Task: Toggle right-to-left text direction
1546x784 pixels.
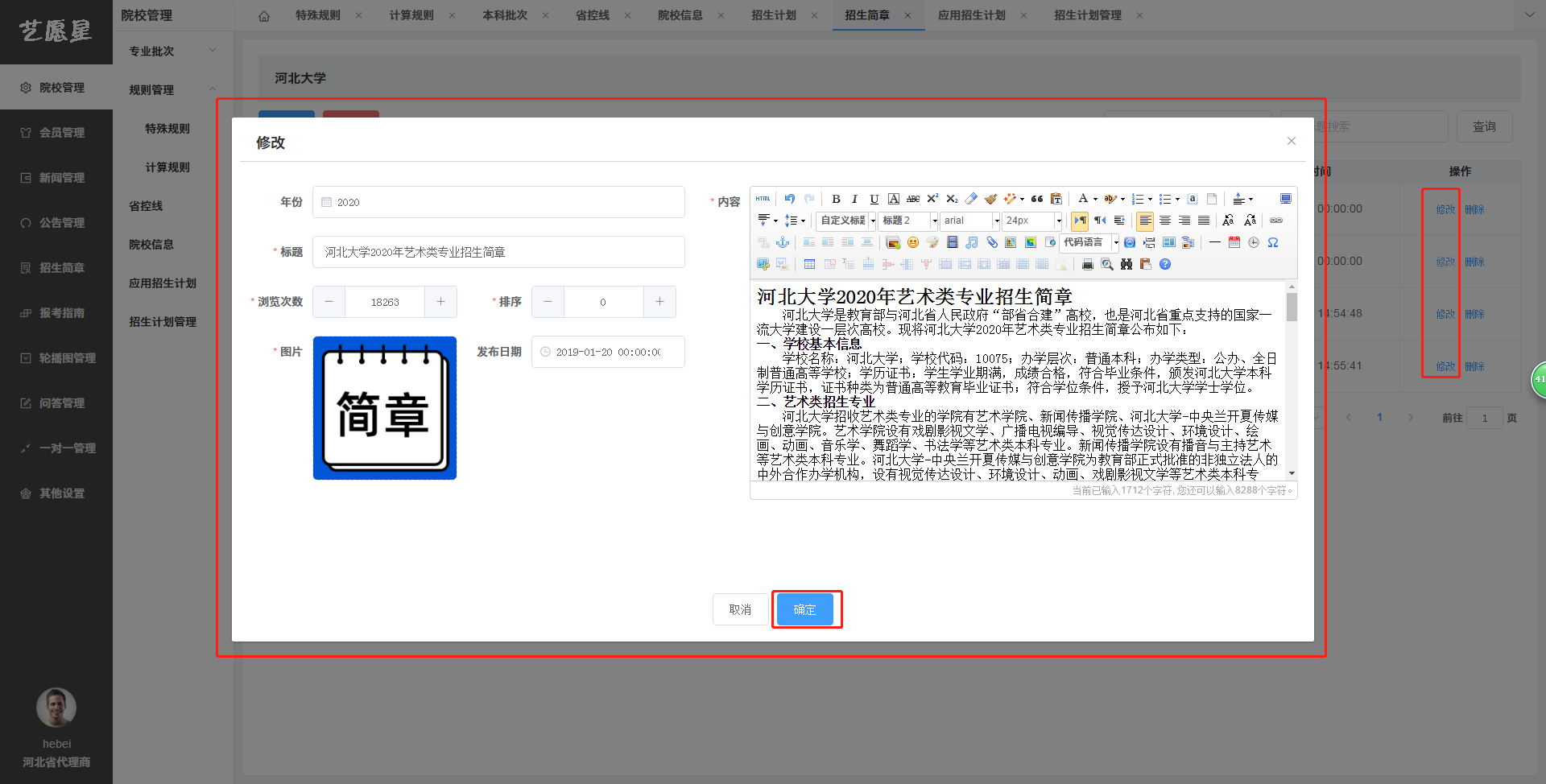Action: click(x=1100, y=221)
